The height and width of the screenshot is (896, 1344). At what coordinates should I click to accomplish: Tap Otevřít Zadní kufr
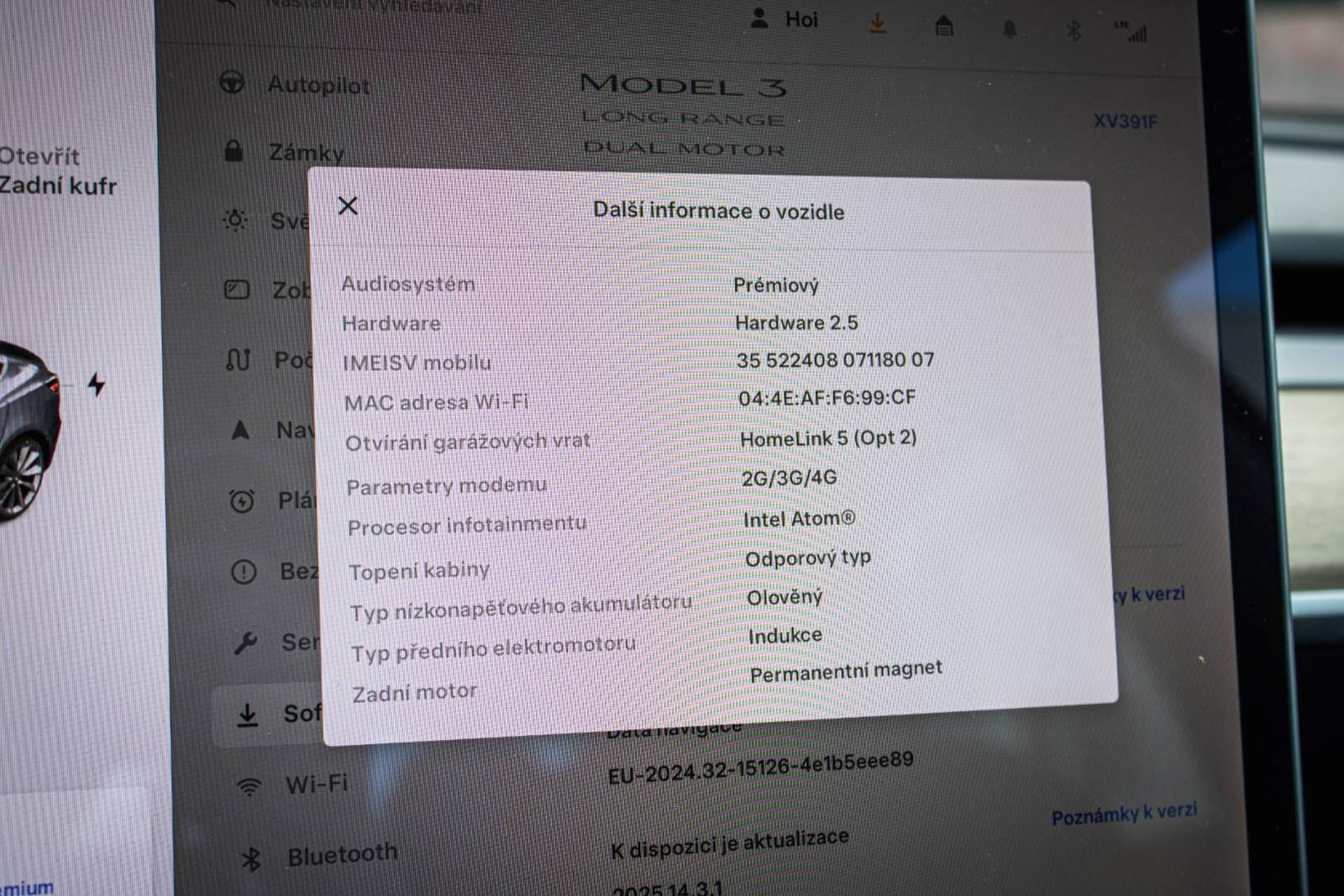pos(57,170)
